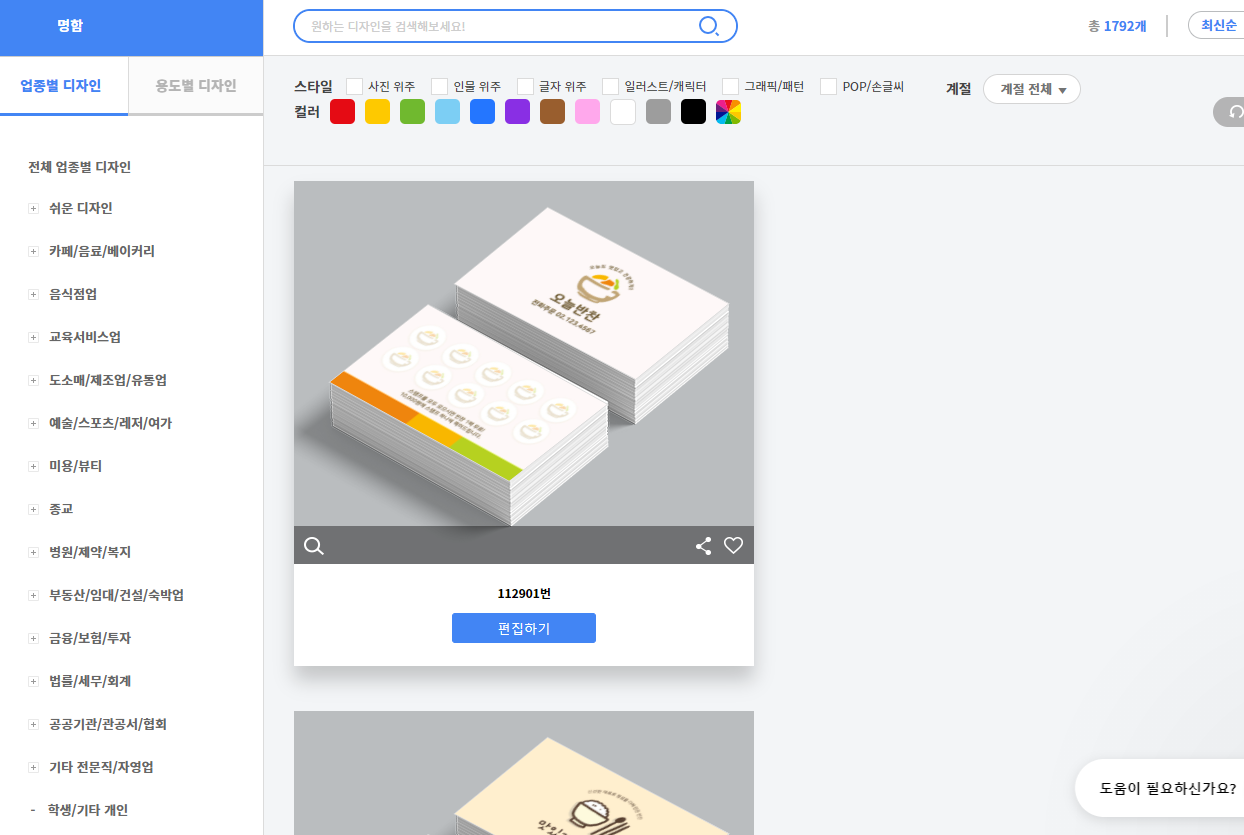Check the 인물 위주 style checkbox

point(439,87)
